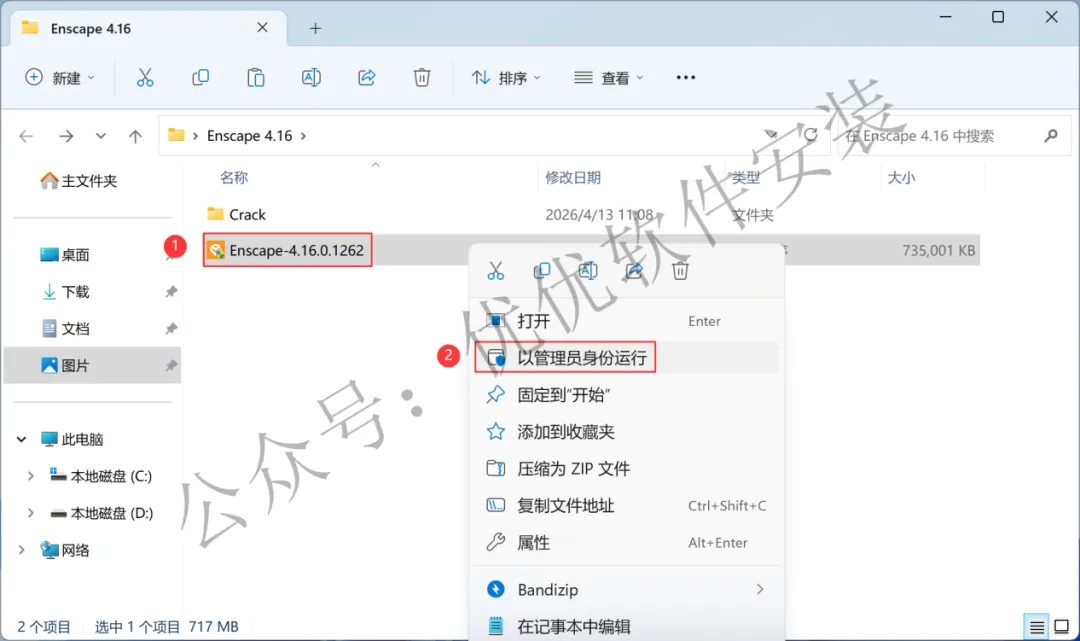The image size is (1080, 641).
Task: Click the Cut icon in the context menu
Action: [x=495, y=271]
